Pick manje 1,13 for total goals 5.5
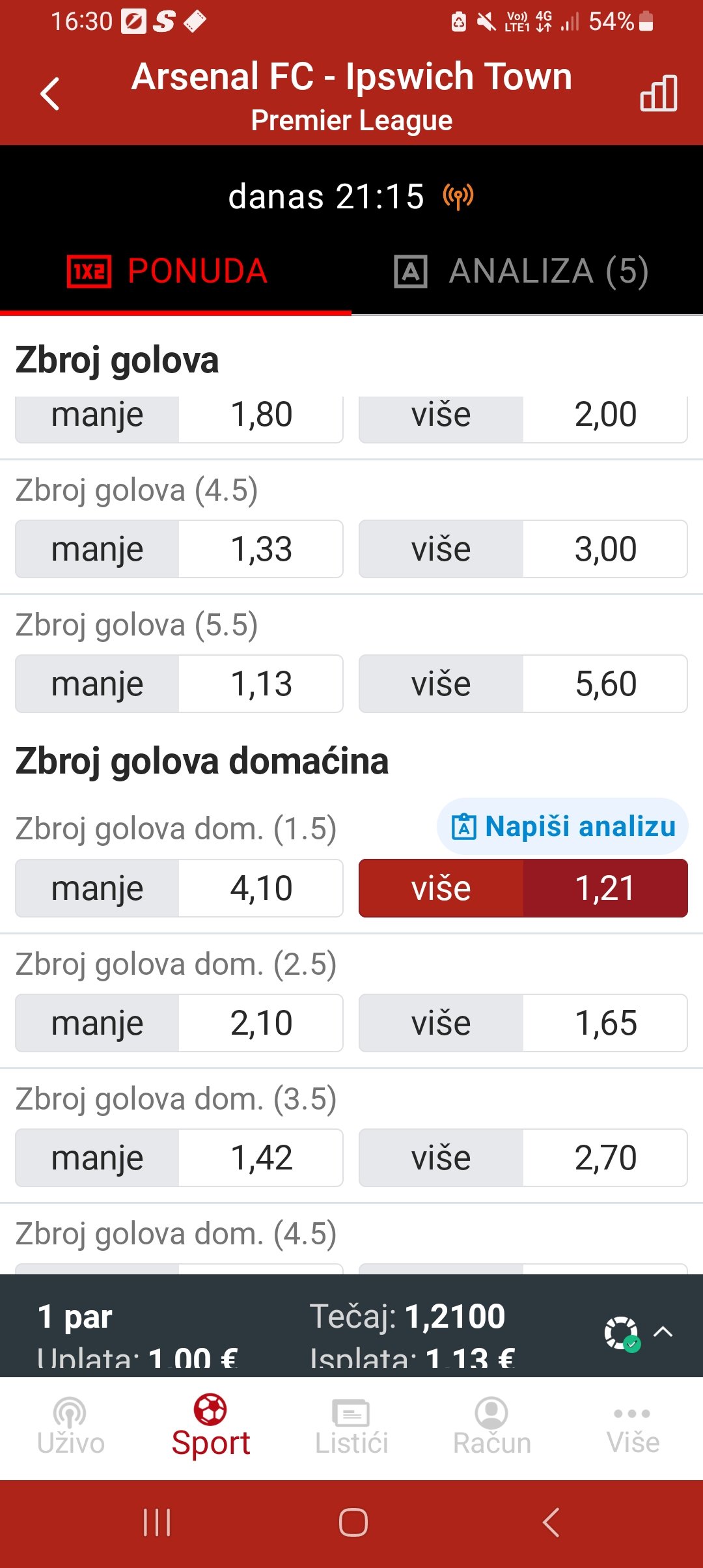The width and height of the screenshot is (703, 1568). [x=179, y=684]
